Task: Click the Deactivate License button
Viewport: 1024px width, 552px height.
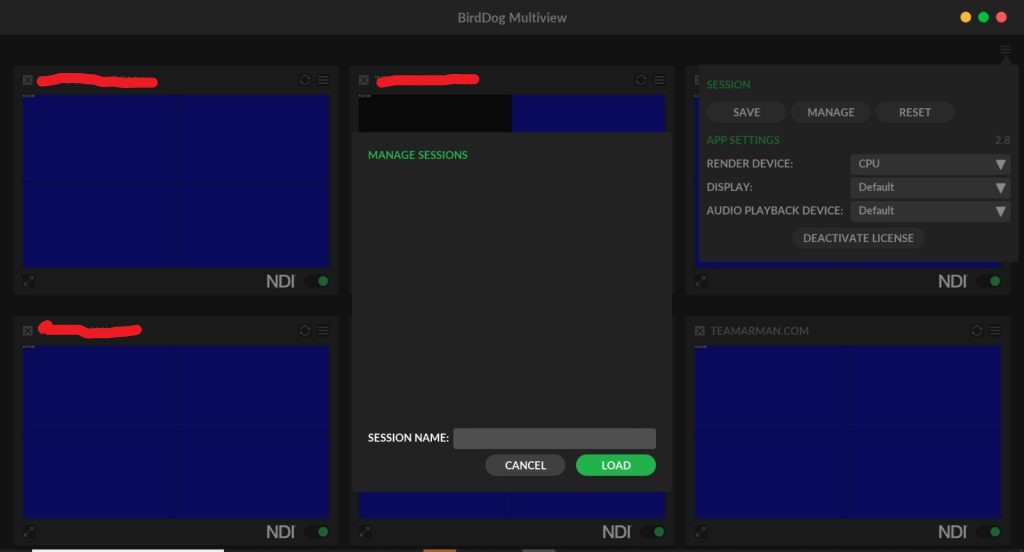Action: click(858, 238)
